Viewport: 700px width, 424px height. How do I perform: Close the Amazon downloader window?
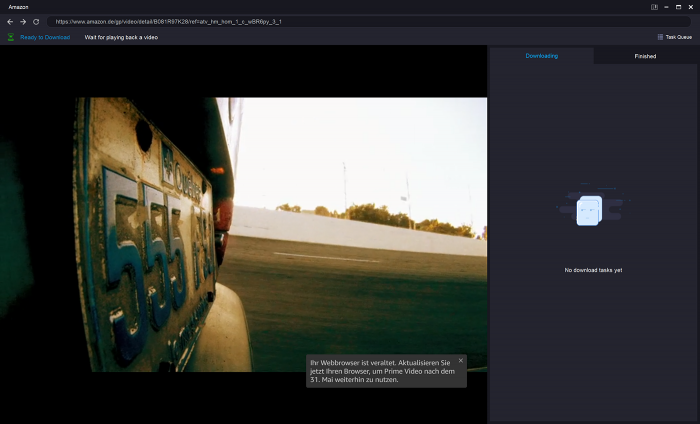(691, 7)
